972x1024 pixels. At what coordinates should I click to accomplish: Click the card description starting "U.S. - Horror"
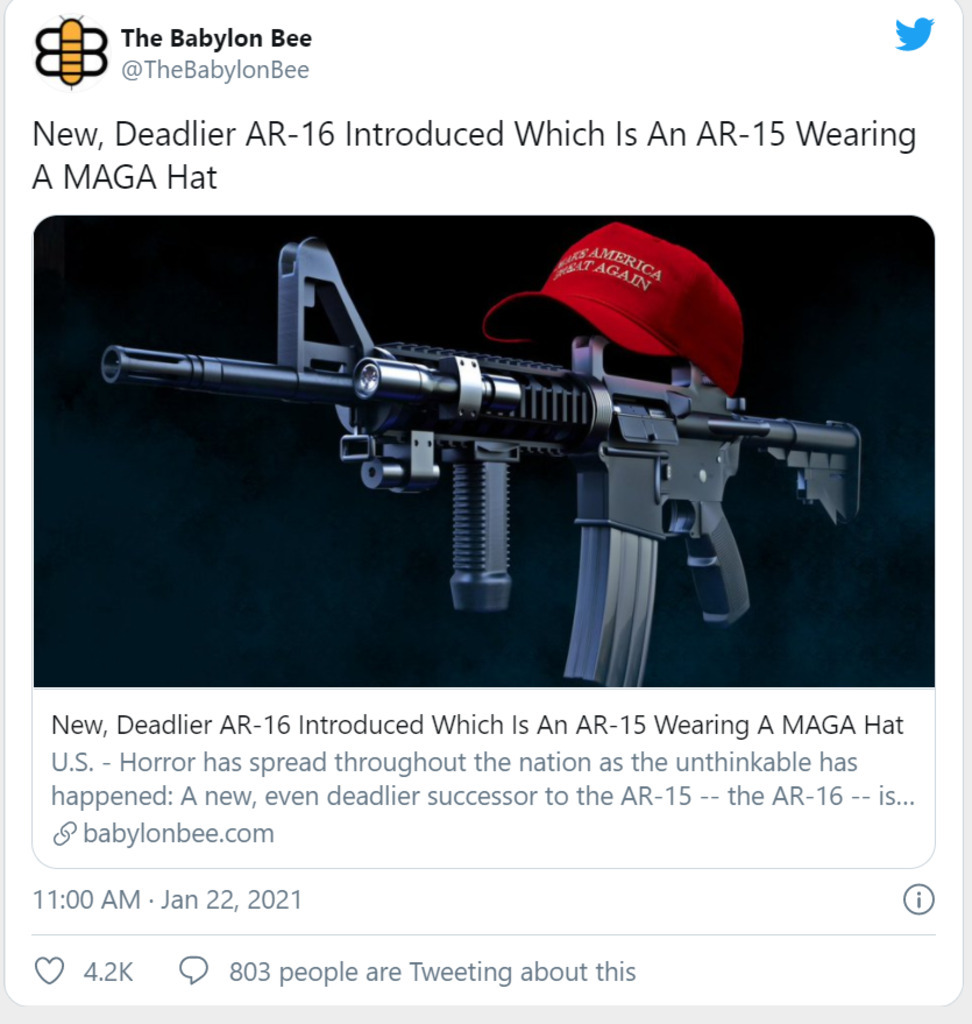point(483,779)
